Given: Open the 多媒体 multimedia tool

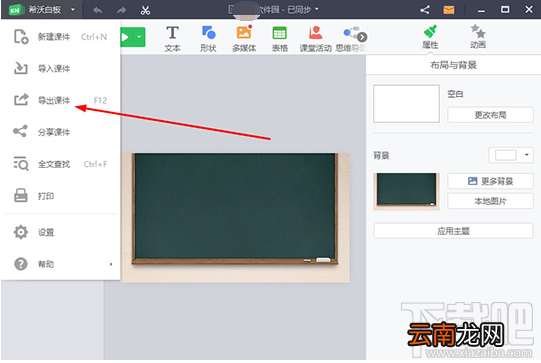Looking at the screenshot, I should 244,39.
